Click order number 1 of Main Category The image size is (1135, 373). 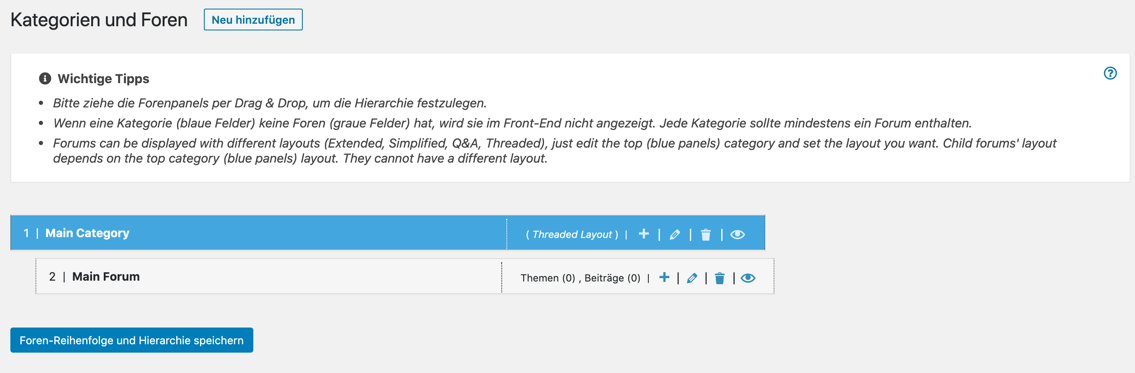click(27, 233)
